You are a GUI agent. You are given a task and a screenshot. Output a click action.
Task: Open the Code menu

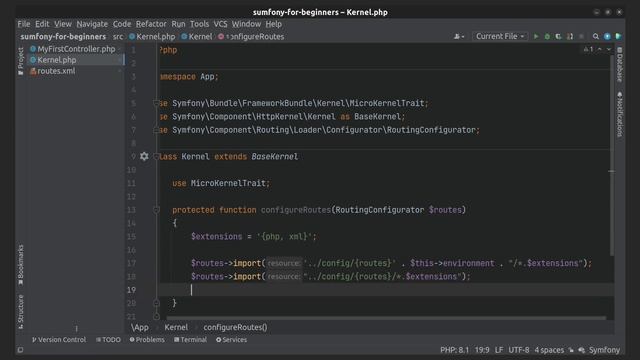(x=122, y=24)
